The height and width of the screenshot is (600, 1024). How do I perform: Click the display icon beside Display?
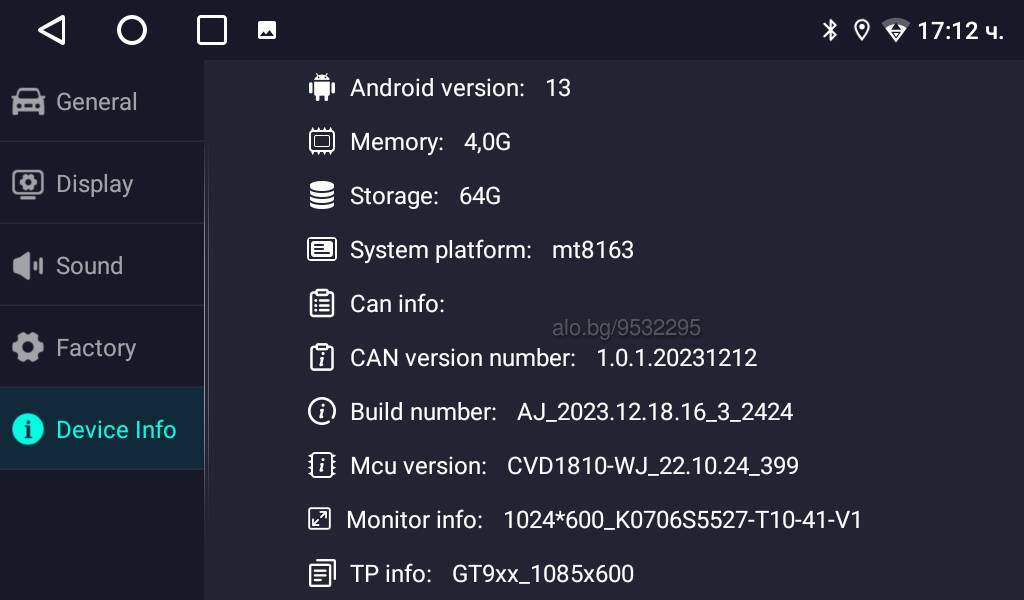click(x=28, y=184)
